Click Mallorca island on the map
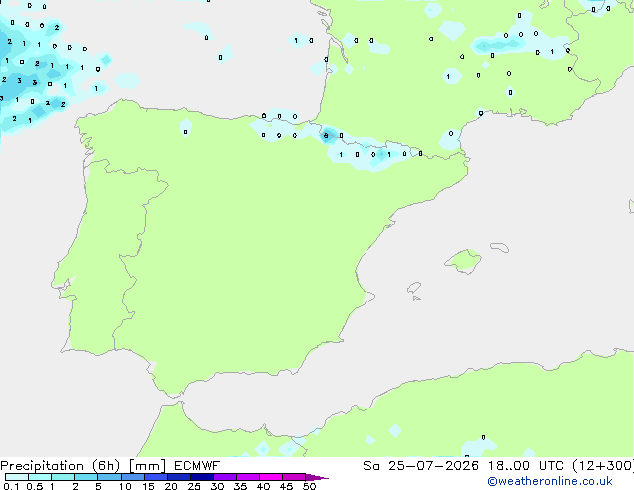The width and height of the screenshot is (634, 490). coord(463,261)
